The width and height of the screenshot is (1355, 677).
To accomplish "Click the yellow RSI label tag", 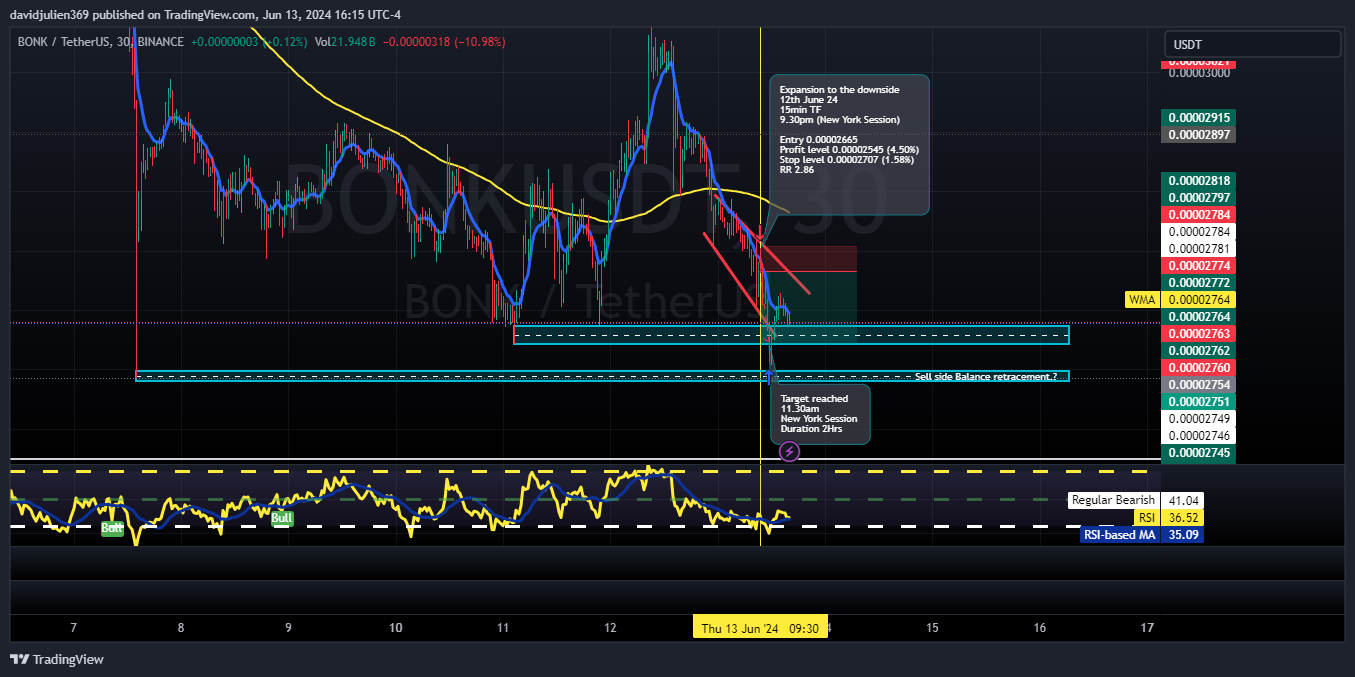I will click(1146, 517).
